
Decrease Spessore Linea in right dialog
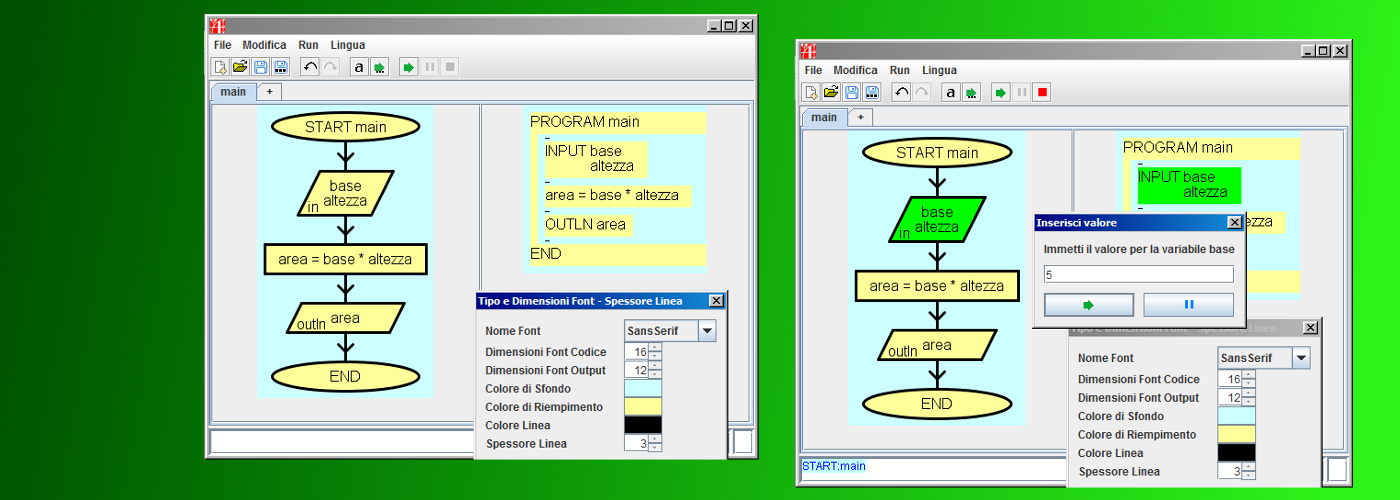pos(1249,476)
